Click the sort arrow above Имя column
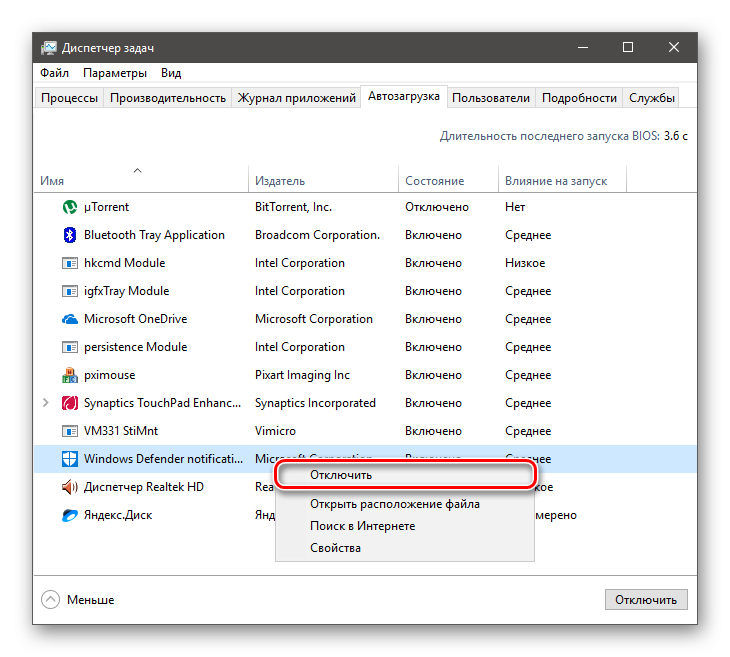Screen dimensions: 730x657 [x=137, y=170]
